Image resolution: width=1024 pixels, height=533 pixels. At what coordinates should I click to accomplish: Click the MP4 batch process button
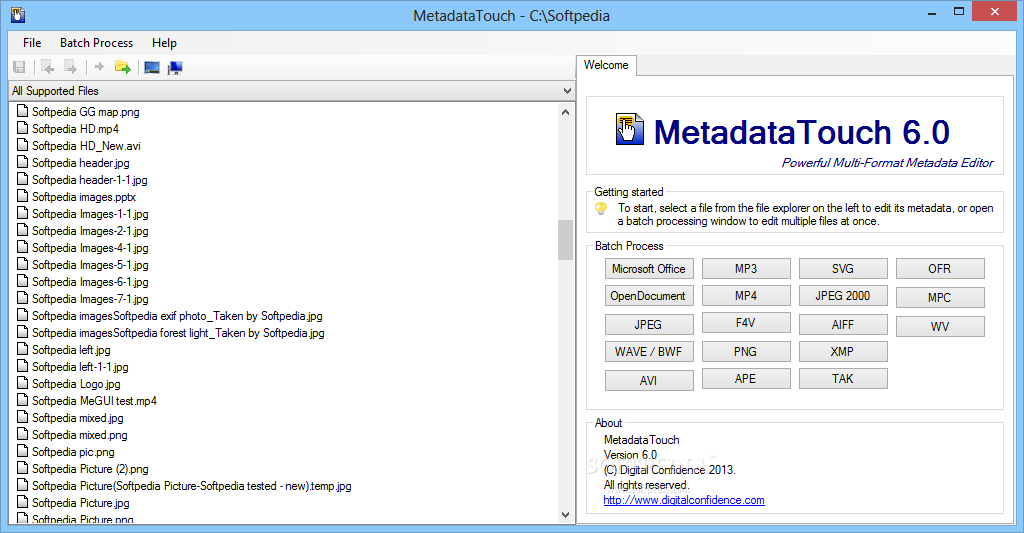point(746,295)
